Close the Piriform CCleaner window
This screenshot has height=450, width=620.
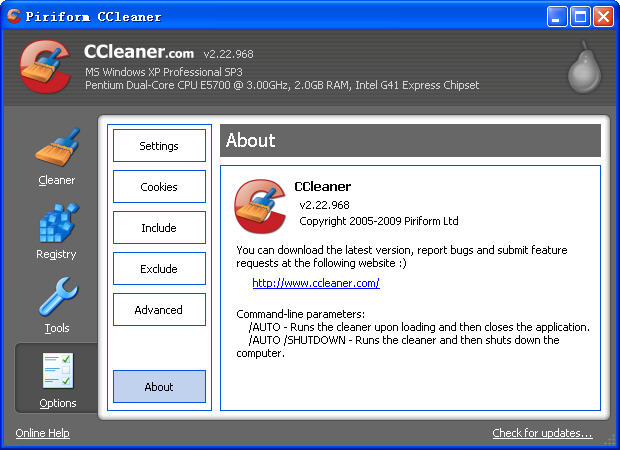[x=603, y=16]
